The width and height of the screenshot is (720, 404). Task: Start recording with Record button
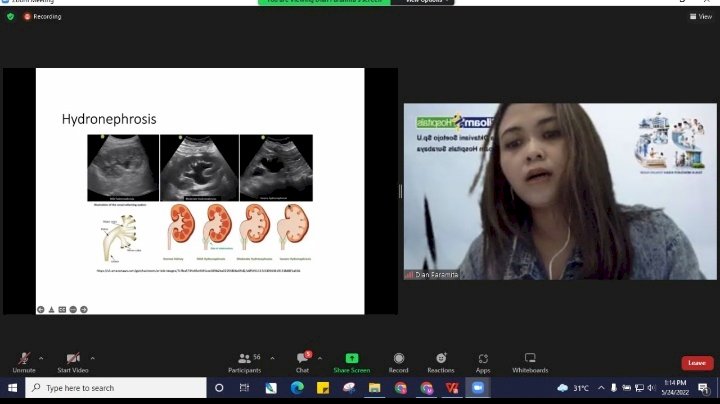[x=399, y=362]
